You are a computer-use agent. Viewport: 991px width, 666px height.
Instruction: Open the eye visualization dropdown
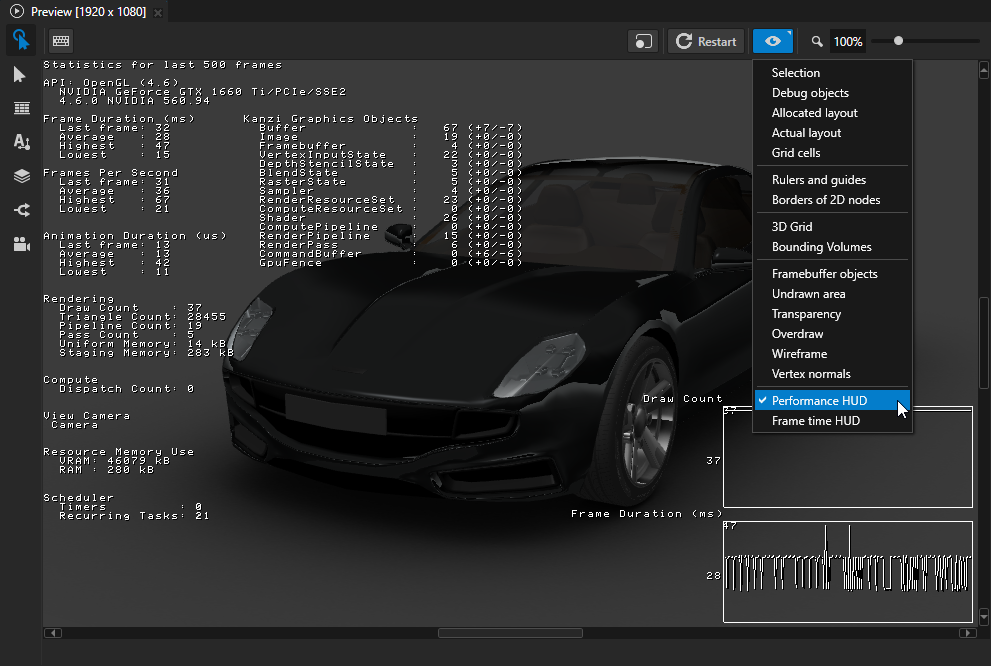773,40
